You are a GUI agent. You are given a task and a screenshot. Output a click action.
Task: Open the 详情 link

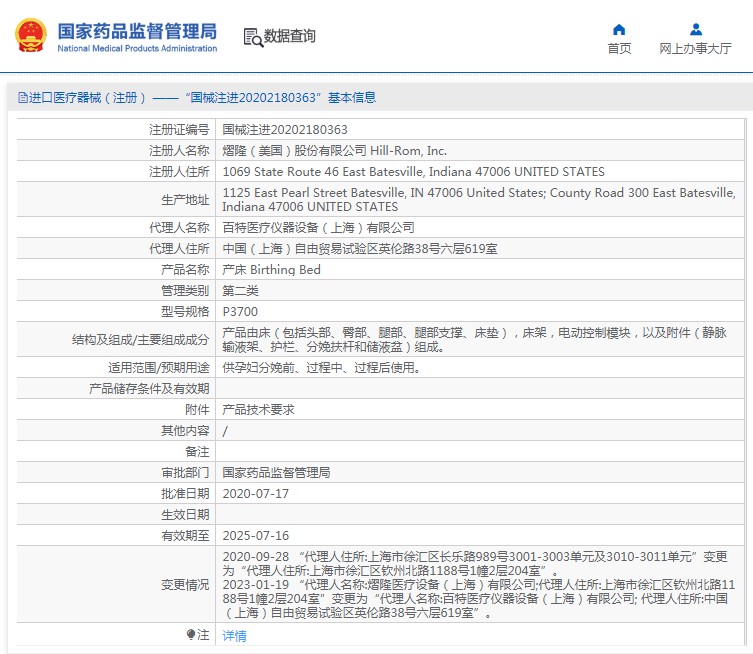[x=234, y=635]
